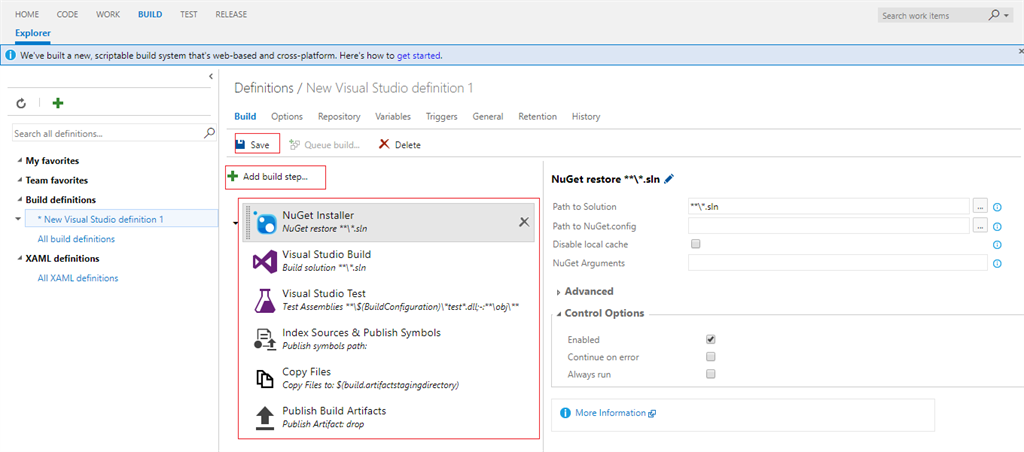Open the get started link in banner

pos(419,56)
